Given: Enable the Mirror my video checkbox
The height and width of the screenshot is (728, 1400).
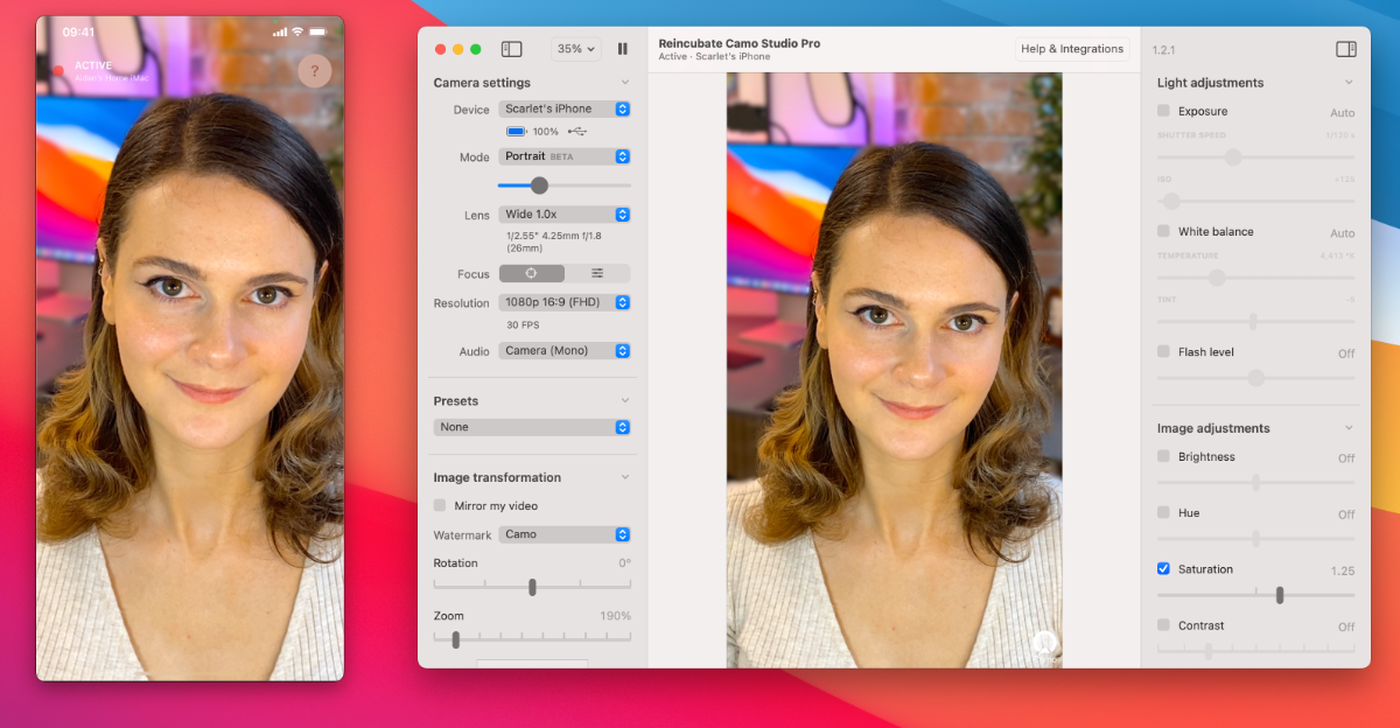Looking at the screenshot, I should pyautogui.click(x=440, y=506).
